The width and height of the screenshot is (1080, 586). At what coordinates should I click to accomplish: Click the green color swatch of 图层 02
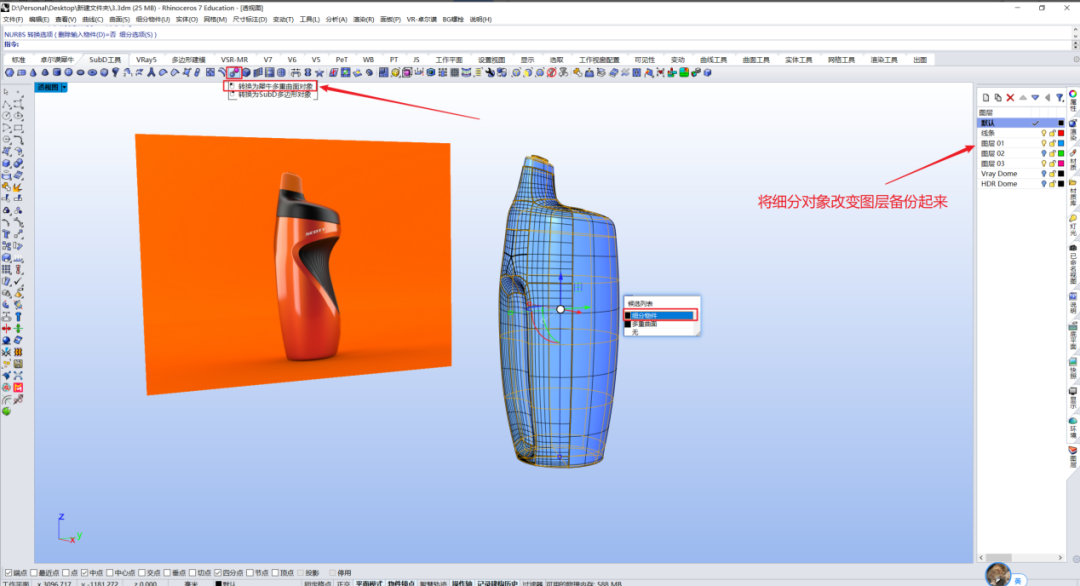pyautogui.click(x=1061, y=154)
